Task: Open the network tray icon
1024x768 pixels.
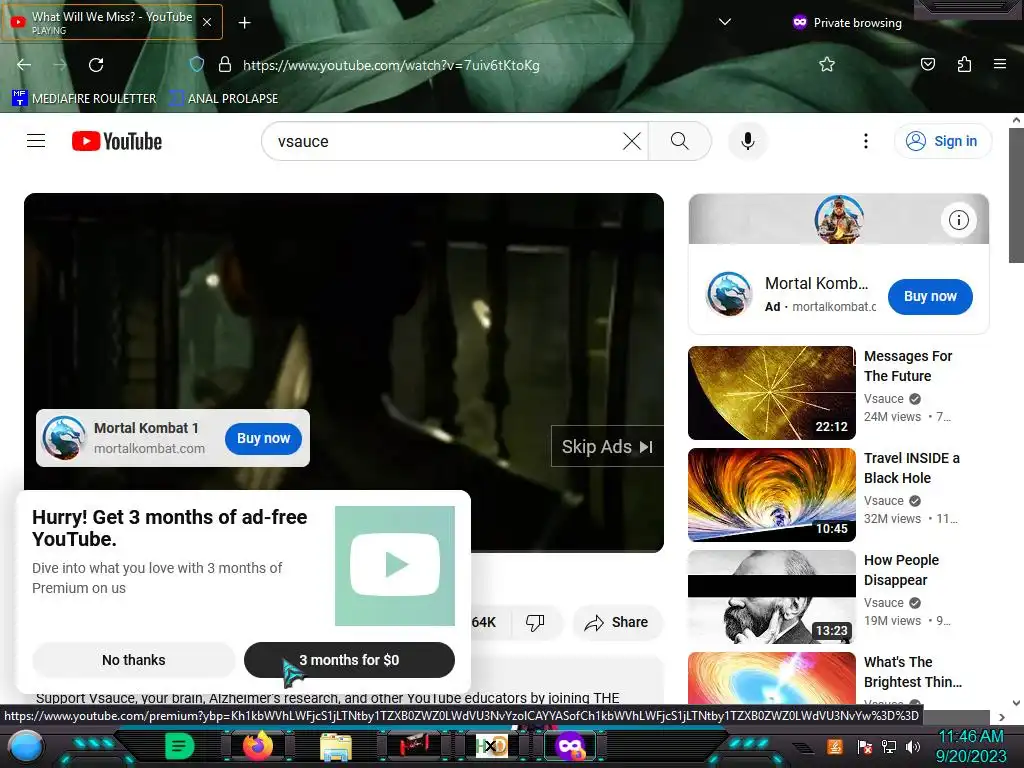Action: (888, 746)
